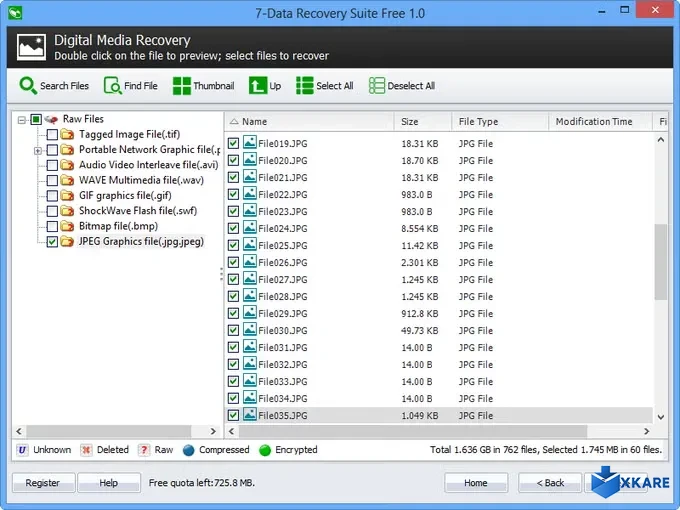Click the Unknown legend icon

22,450
